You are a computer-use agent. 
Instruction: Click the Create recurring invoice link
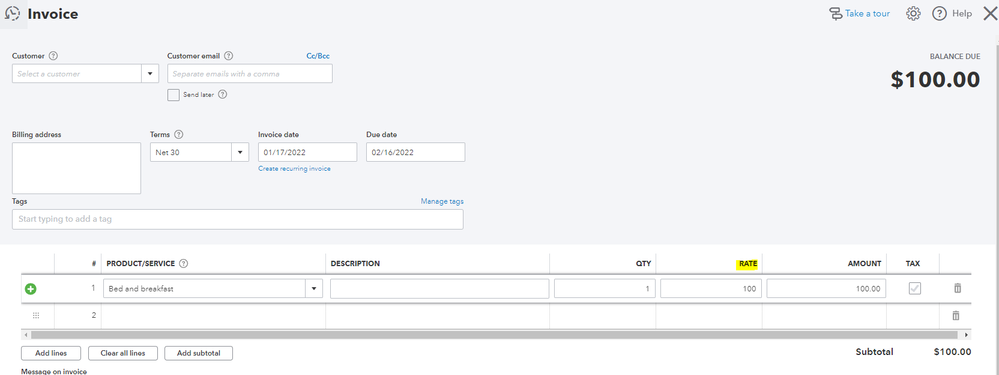click(294, 169)
